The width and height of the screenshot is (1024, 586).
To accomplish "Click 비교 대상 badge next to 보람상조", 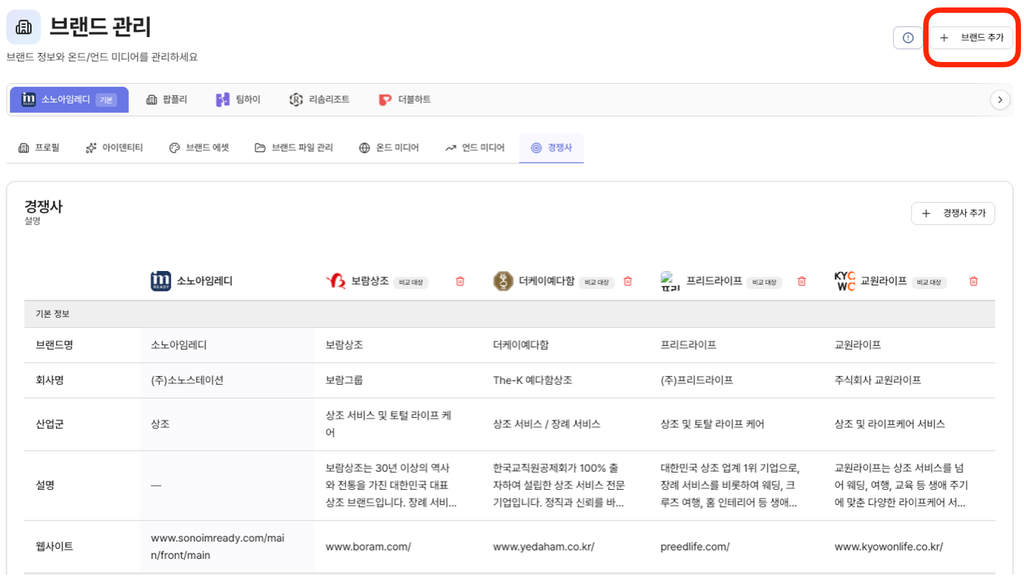I will [x=411, y=282].
